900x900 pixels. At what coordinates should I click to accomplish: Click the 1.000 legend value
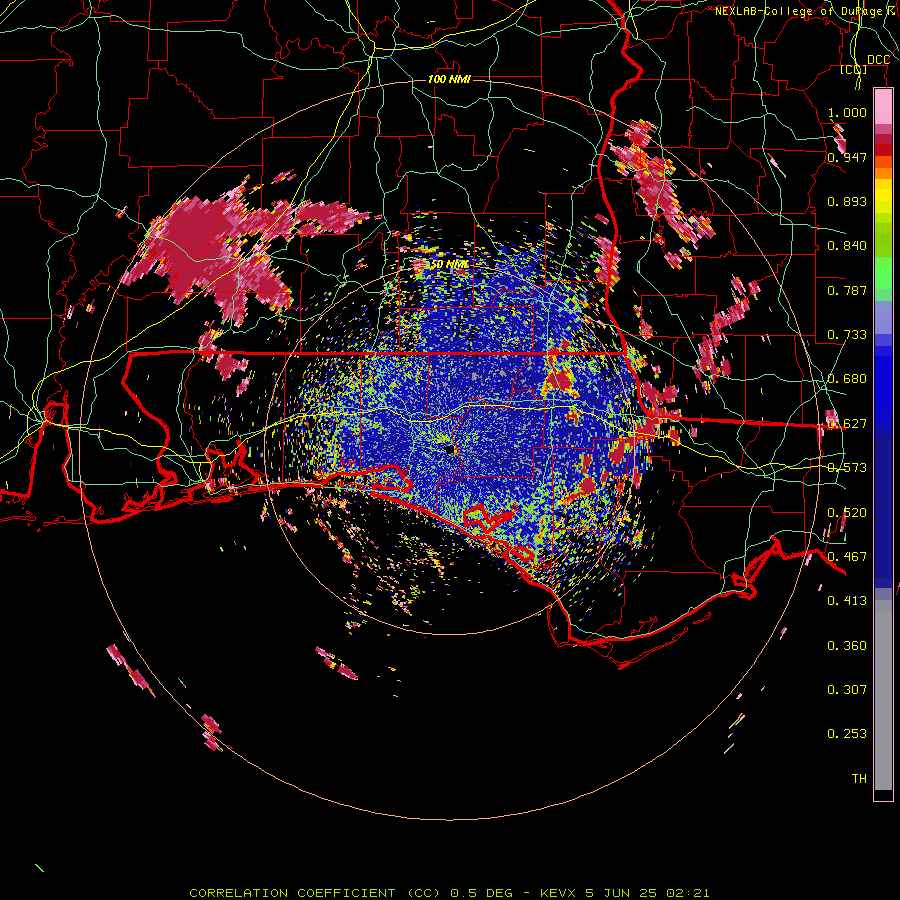click(x=847, y=112)
